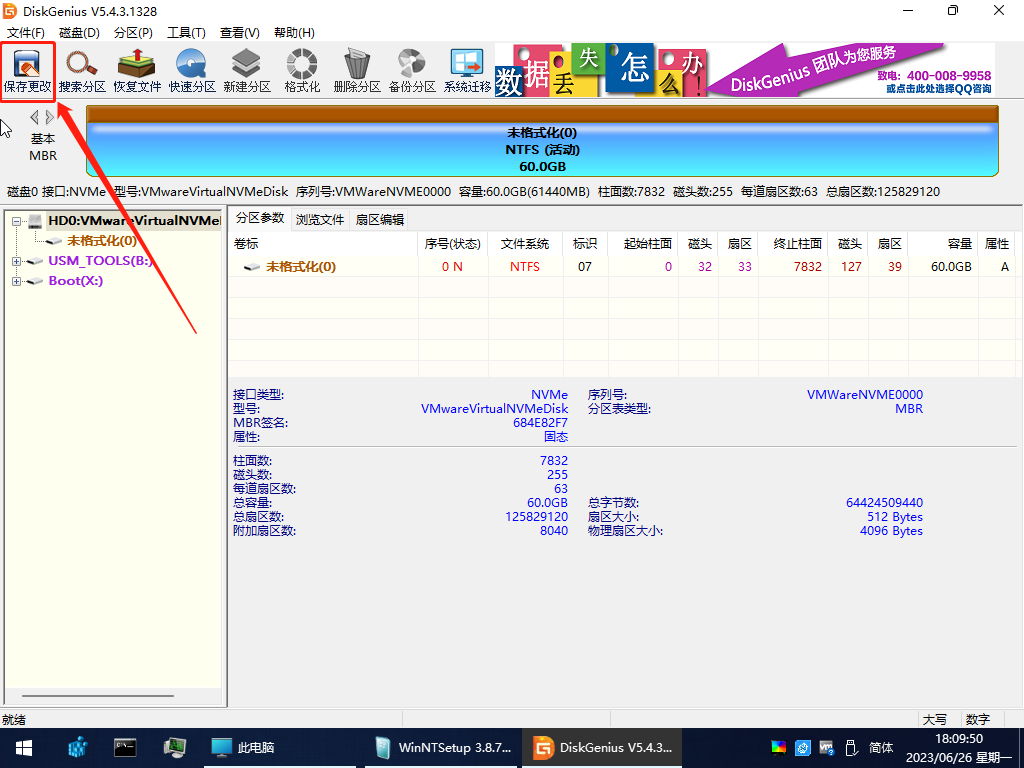This screenshot has height=768, width=1024.
Task: Select 未格式化(0) partition in tree
Action: click(102, 240)
